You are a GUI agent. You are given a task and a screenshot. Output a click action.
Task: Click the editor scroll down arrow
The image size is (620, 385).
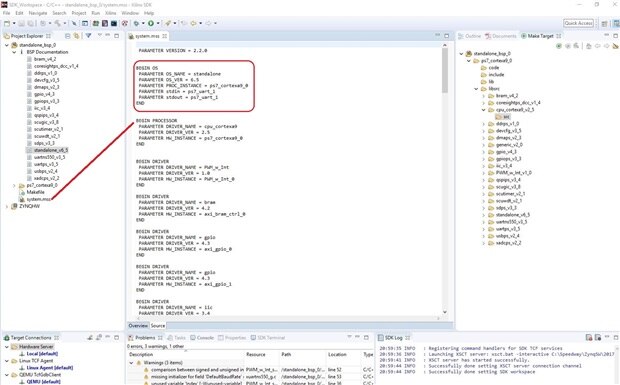(445, 312)
